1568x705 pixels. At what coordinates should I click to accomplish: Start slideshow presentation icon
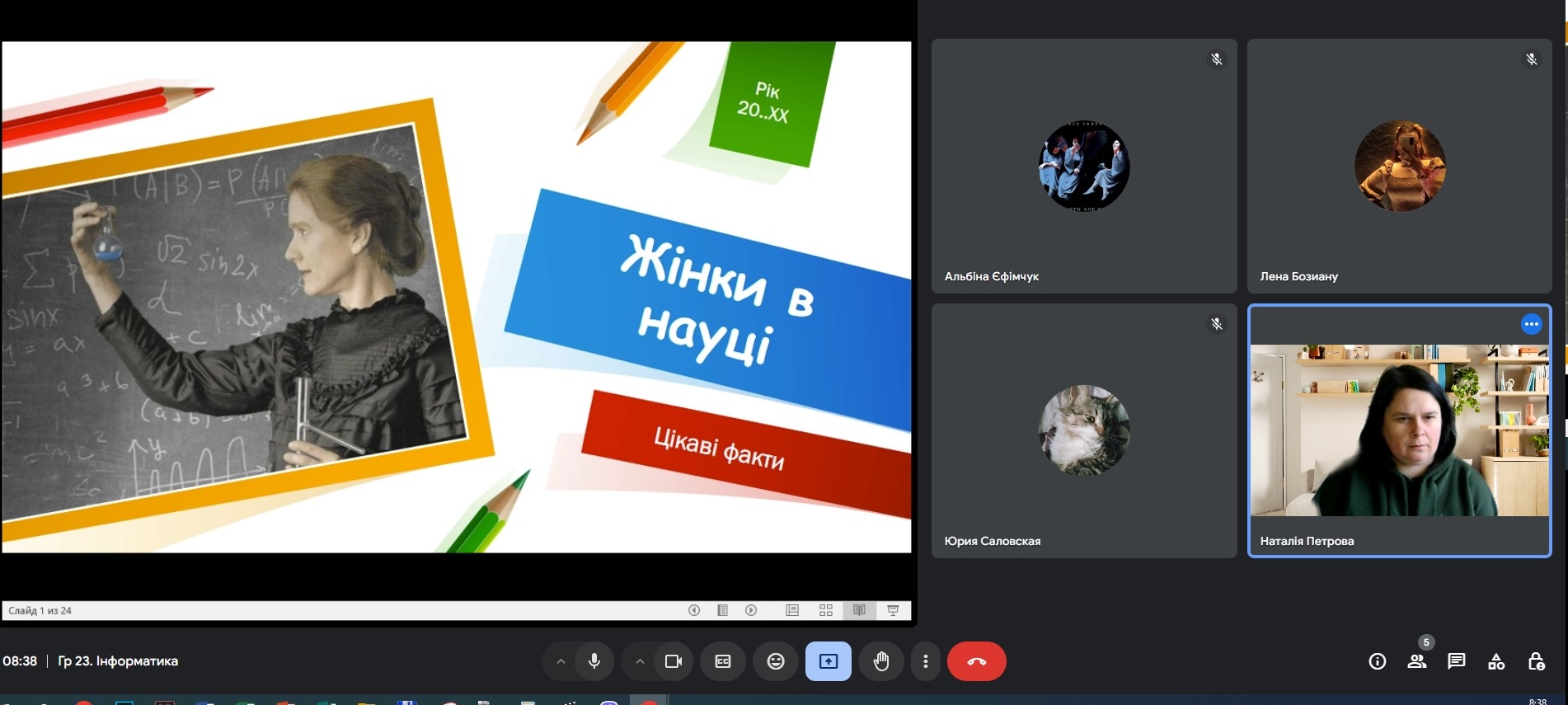pyautogui.click(x=893, y=610)
